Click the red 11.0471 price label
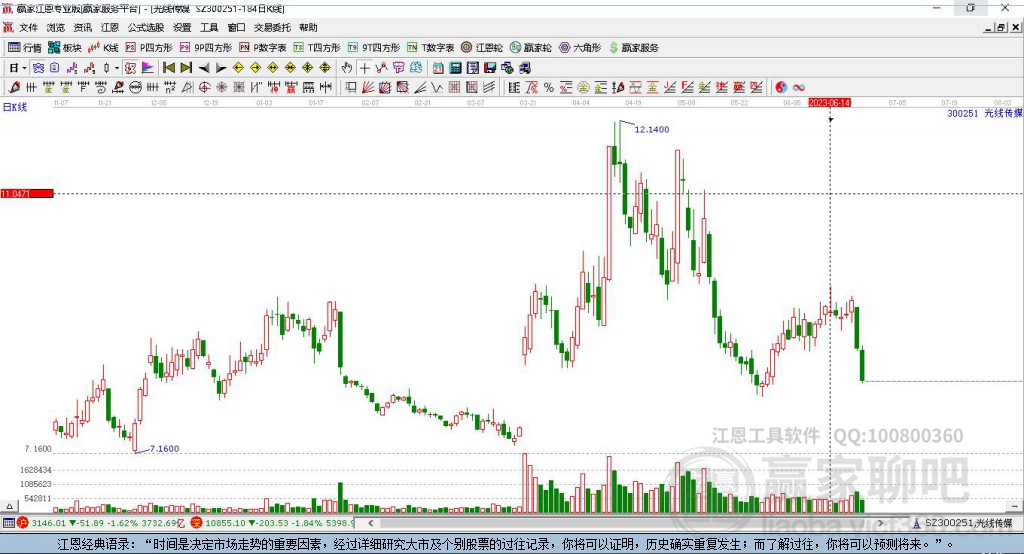 click(27, 193)
